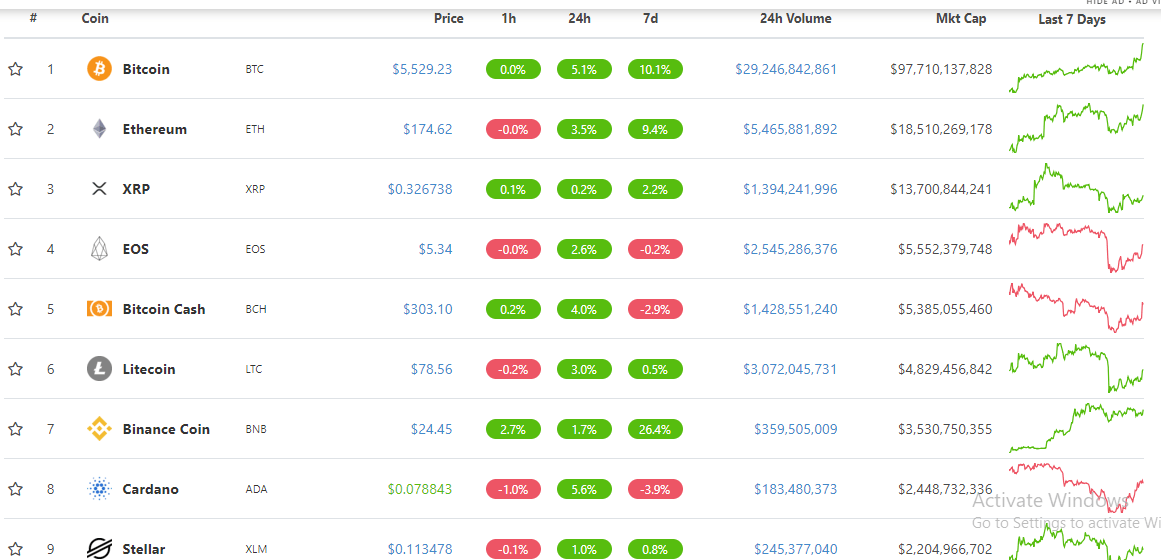Screen dimensions: 1161x560
Task: Add Binance Coin to favorites star
Action: (15, 429)
